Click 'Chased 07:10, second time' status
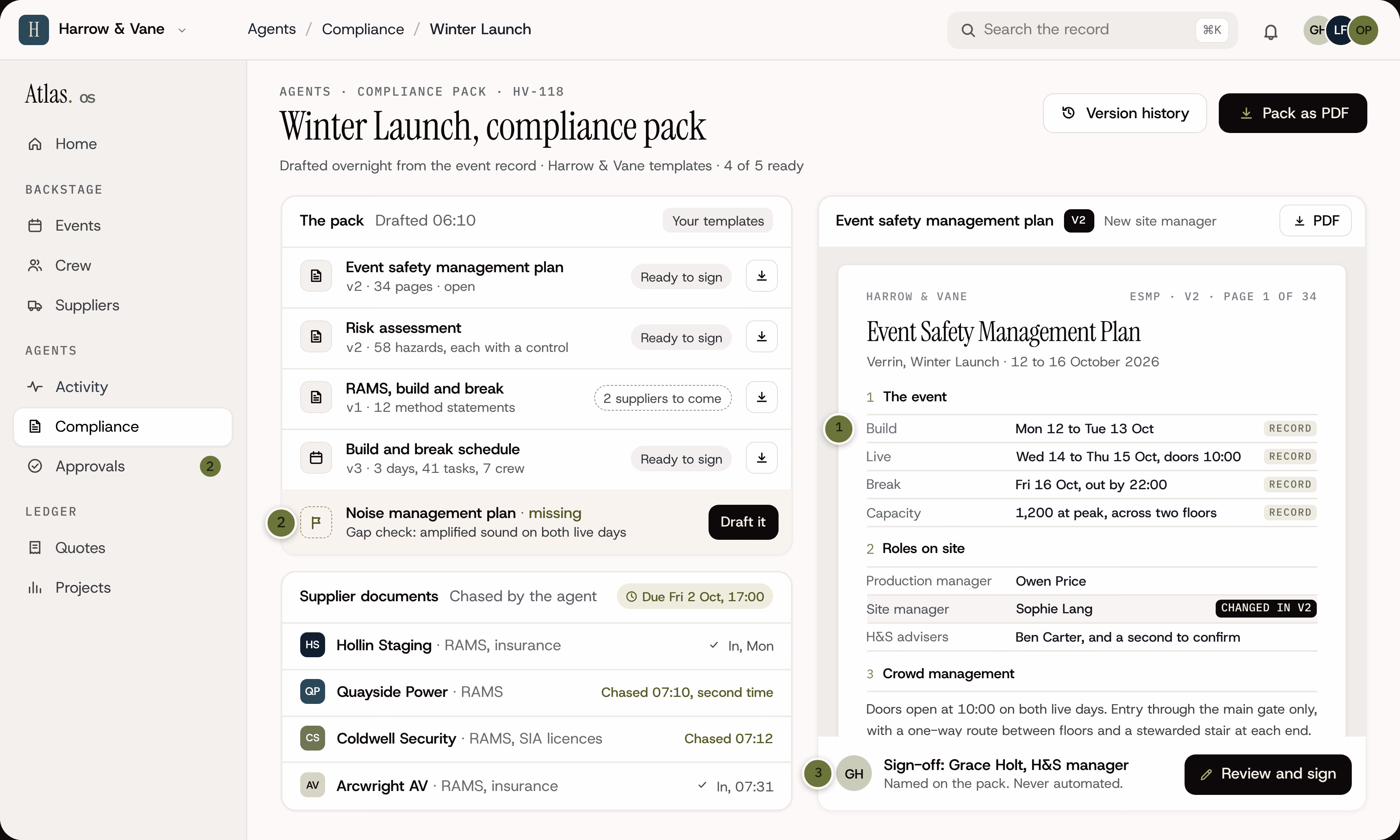1400x840 pixels. [x=687, y=692]
